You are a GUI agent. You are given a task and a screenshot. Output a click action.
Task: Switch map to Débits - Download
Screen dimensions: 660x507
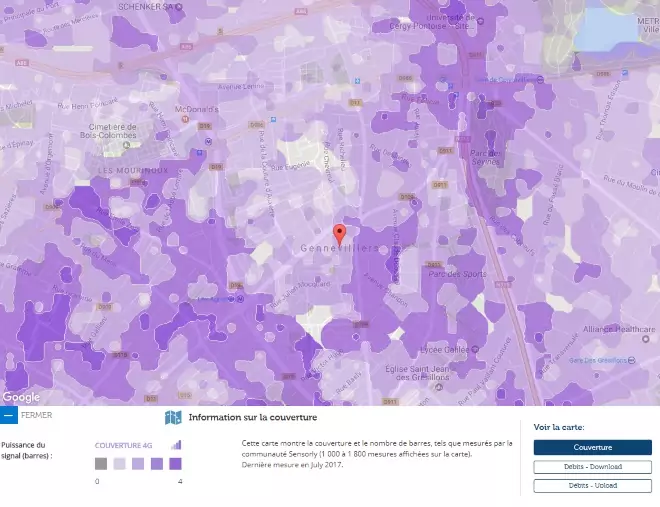(x=593, y=467)
